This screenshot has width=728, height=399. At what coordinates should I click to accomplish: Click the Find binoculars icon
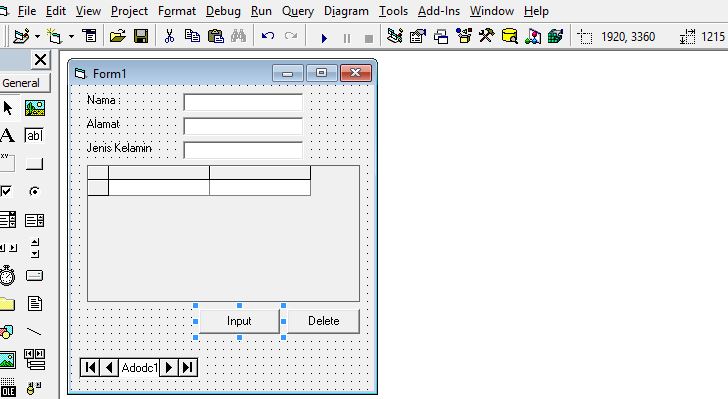point(238,36)
